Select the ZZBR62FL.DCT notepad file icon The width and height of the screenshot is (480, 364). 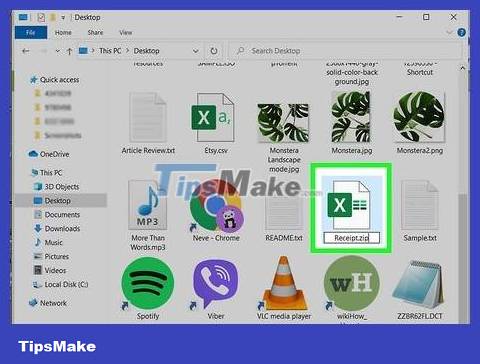pyautogui.click(x=419, y=284)
